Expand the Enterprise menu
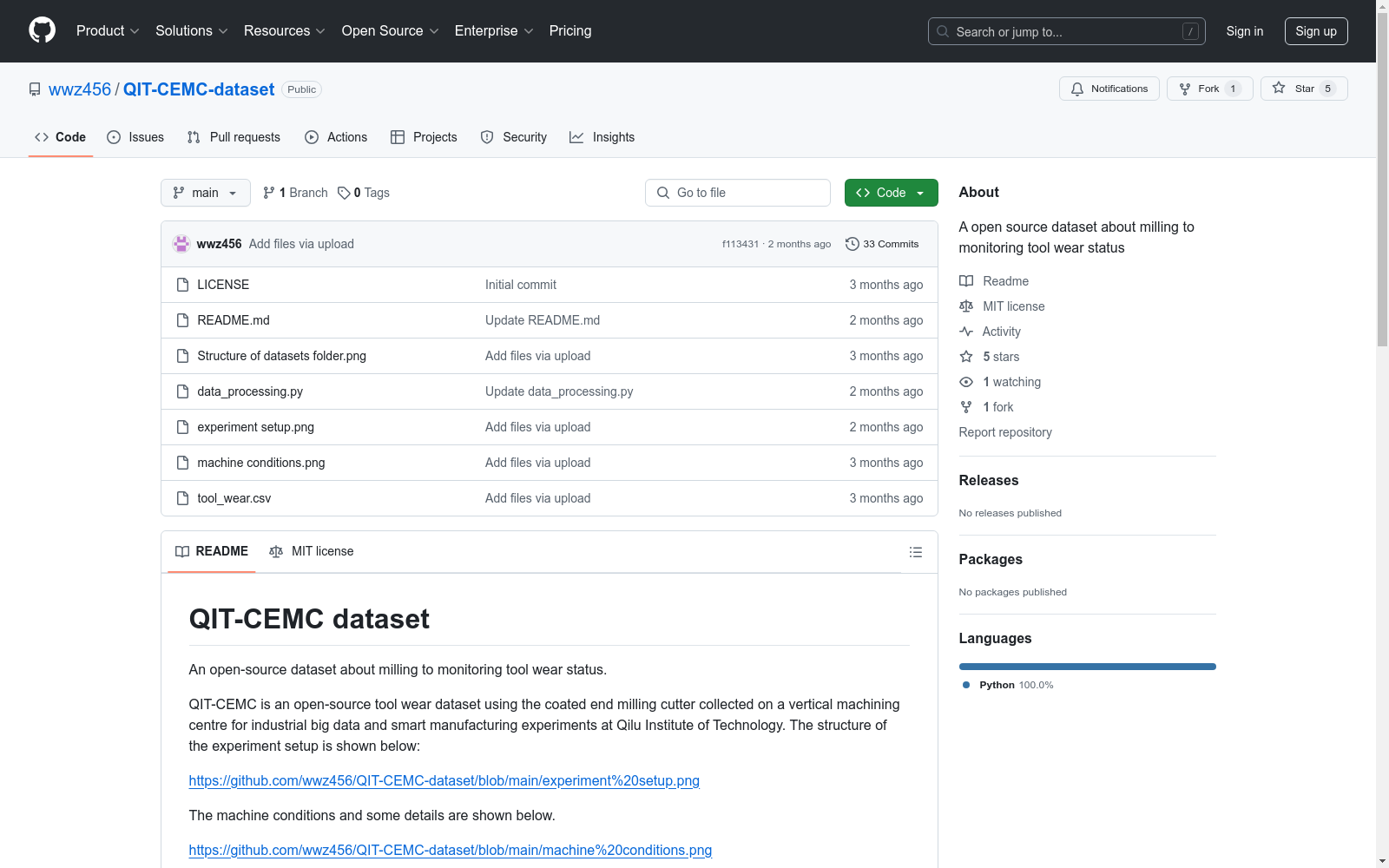This screenshot has height=868, width=1389. click(494, 31)
